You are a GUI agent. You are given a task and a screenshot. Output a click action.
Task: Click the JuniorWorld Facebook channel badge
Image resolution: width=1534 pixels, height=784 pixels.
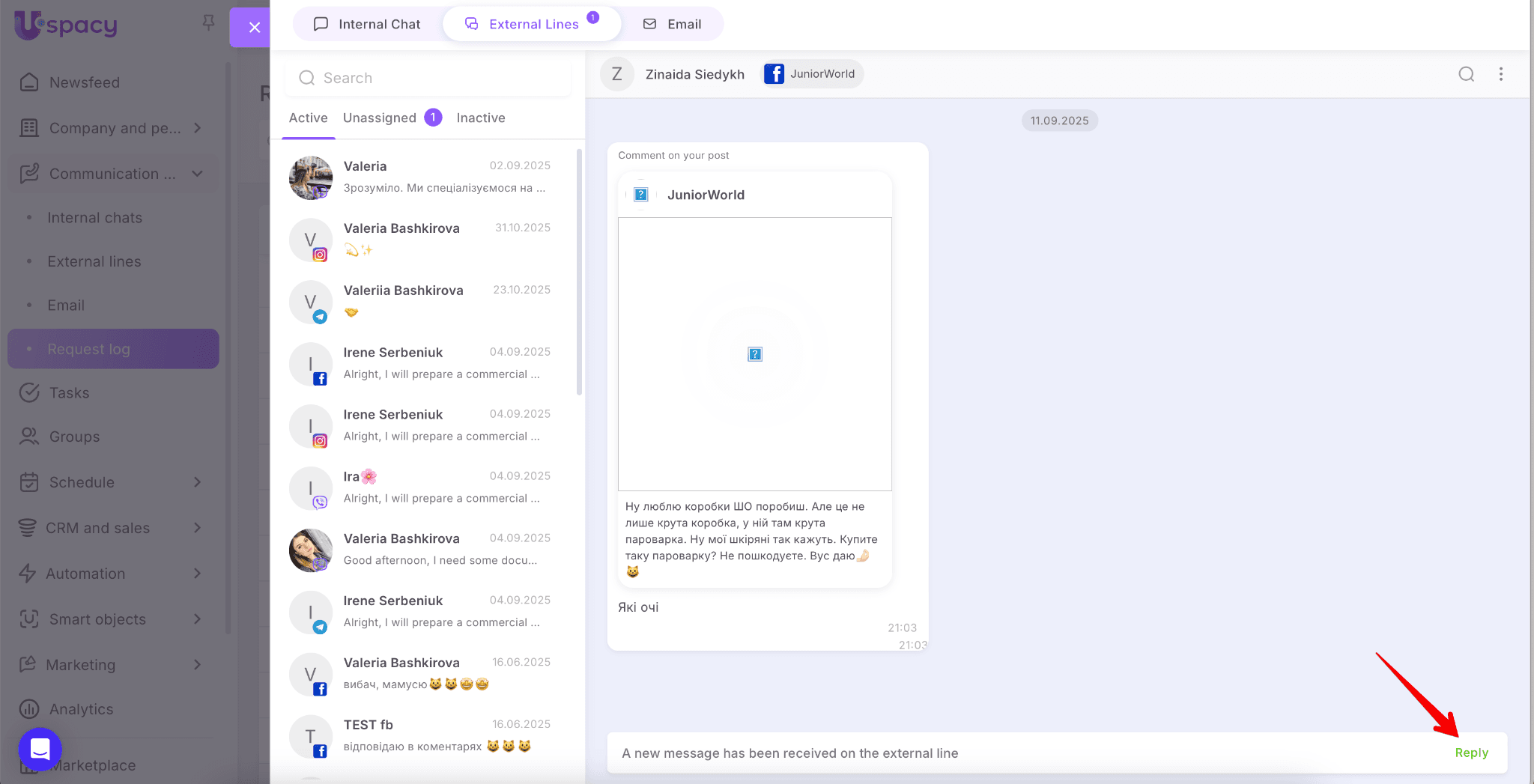coord(812,74)
